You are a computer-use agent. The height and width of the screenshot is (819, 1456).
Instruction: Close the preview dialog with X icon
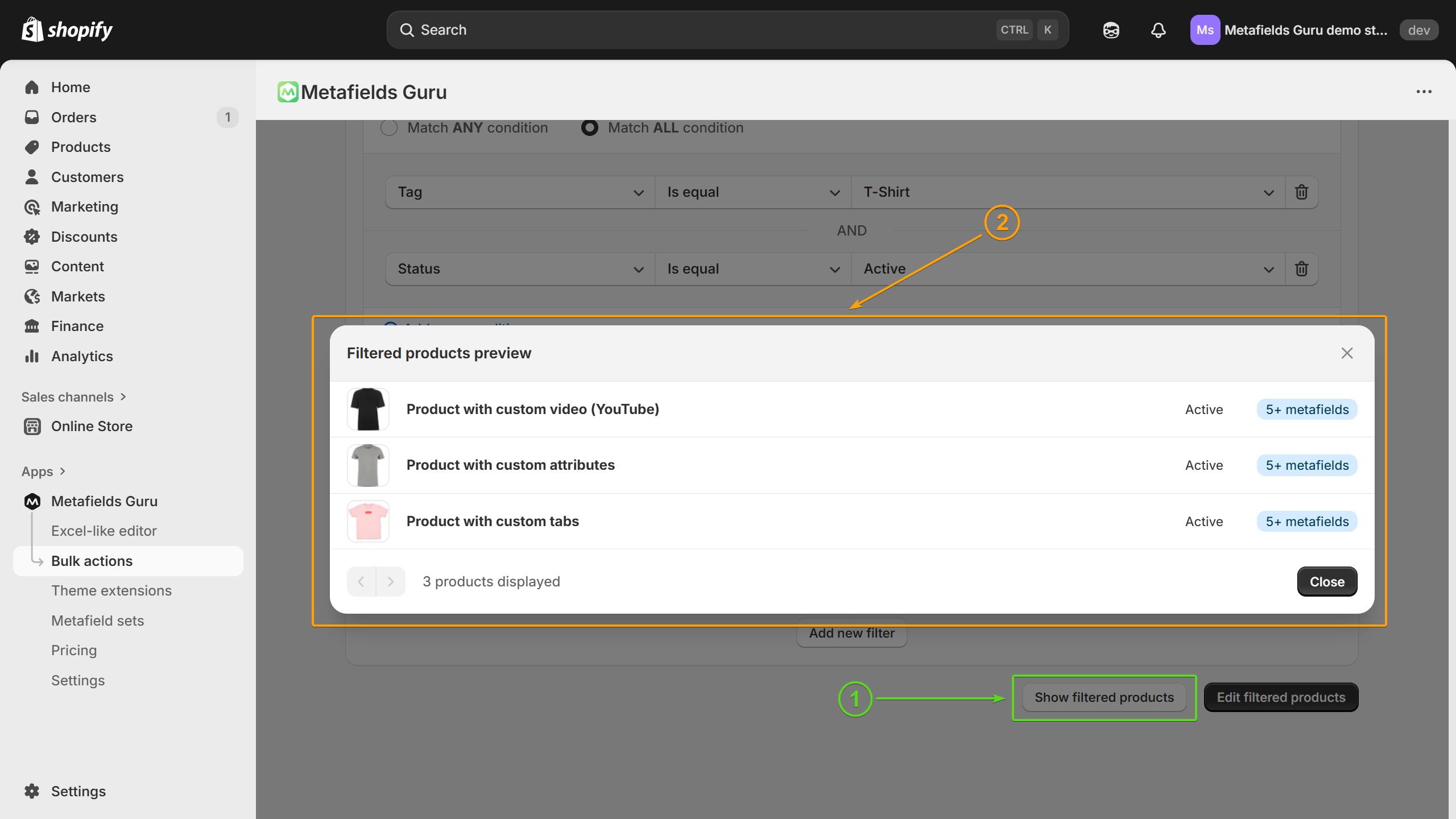(1346, 353)
